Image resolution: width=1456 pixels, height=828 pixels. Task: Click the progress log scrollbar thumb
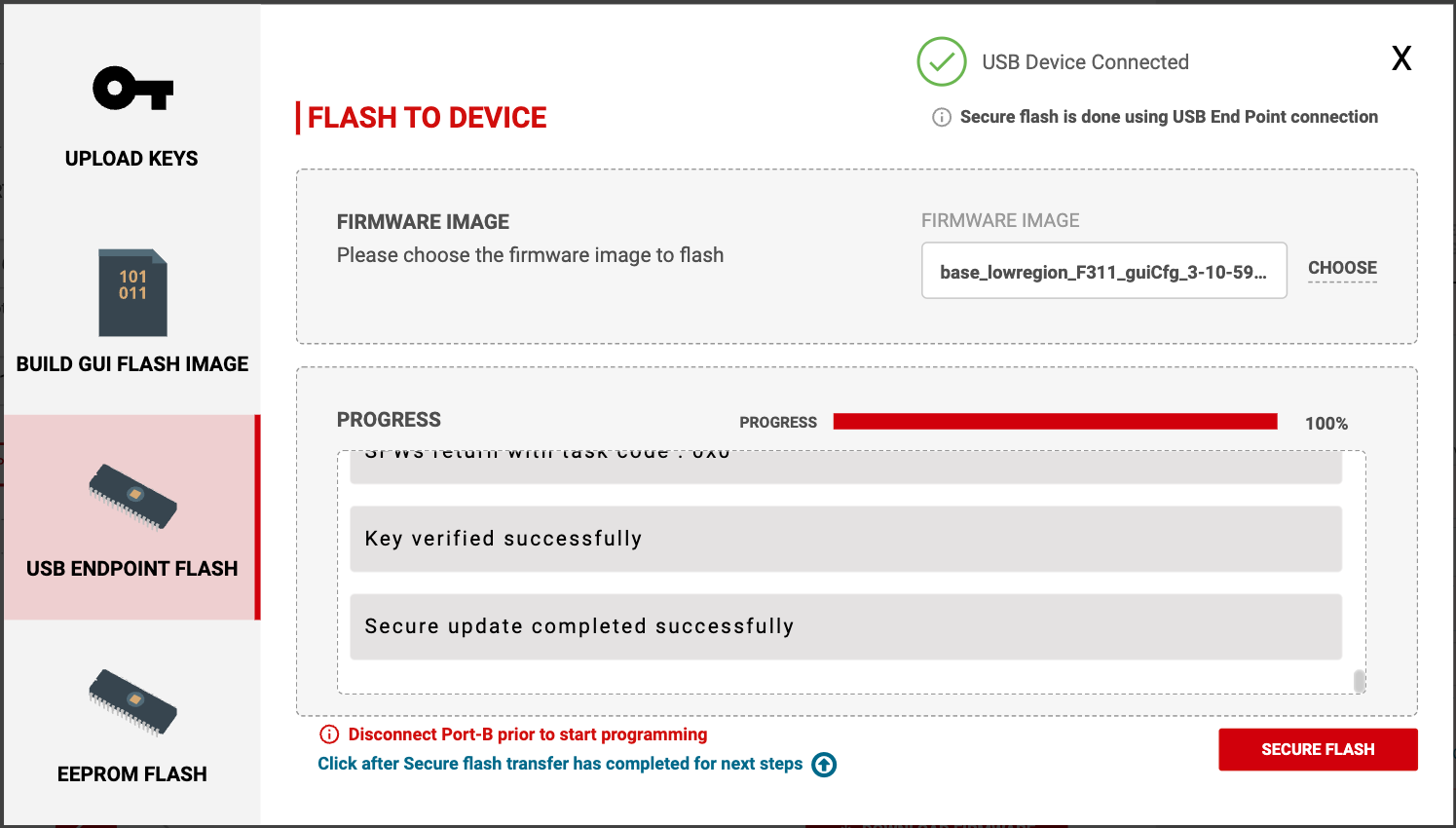[x=1360, y=681]
